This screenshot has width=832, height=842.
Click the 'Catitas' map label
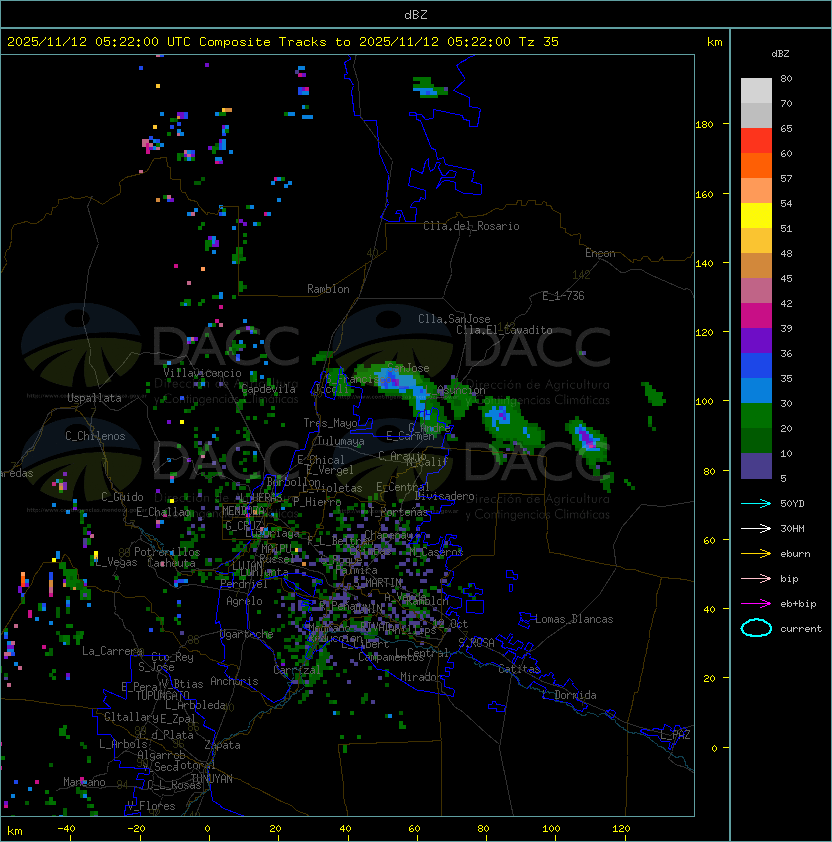pyautogui.click(x=519, y=669)
